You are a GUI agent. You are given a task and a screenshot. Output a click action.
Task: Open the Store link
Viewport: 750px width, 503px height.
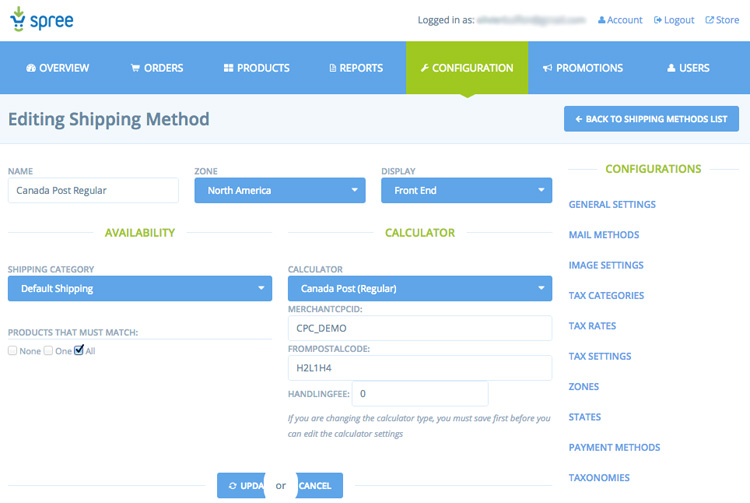(x=722, y=20)
